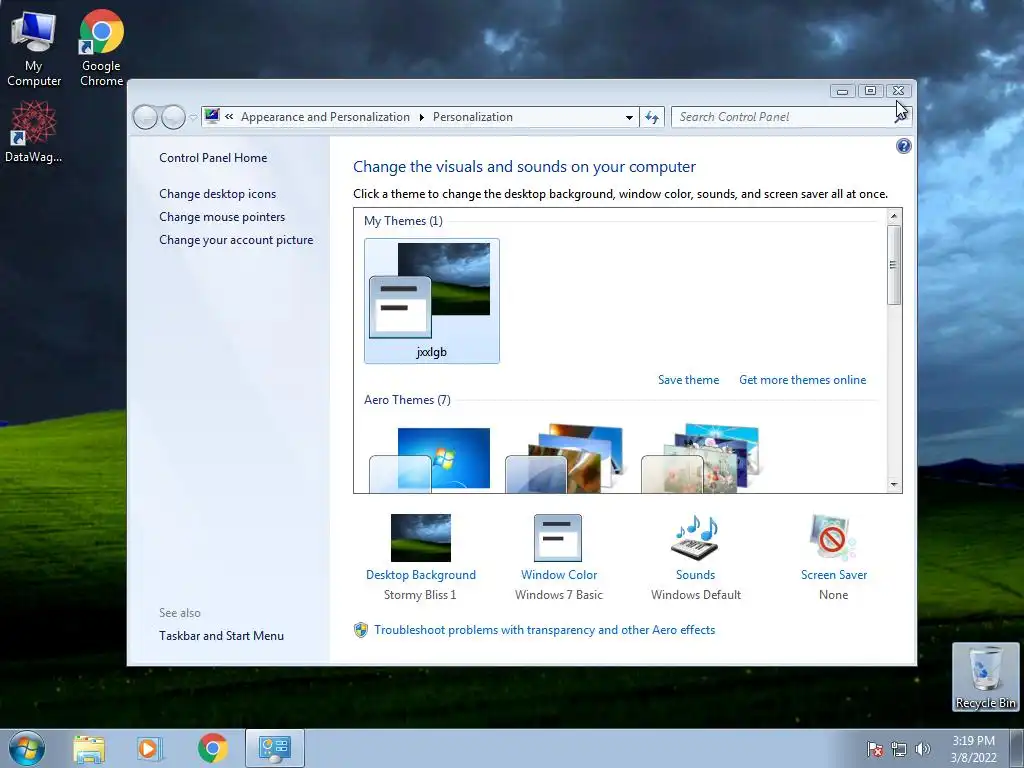
Task: Select the jxxlgb theme thumbnail
Action: coord(432,300)
